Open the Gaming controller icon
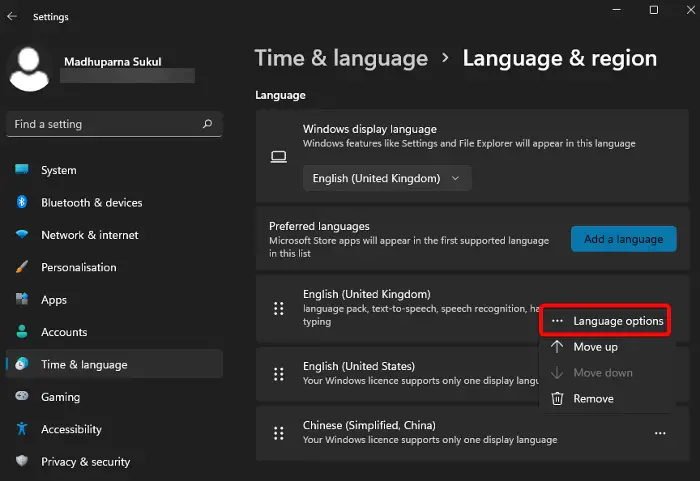 pyautogui.click(x=21, y=396)
